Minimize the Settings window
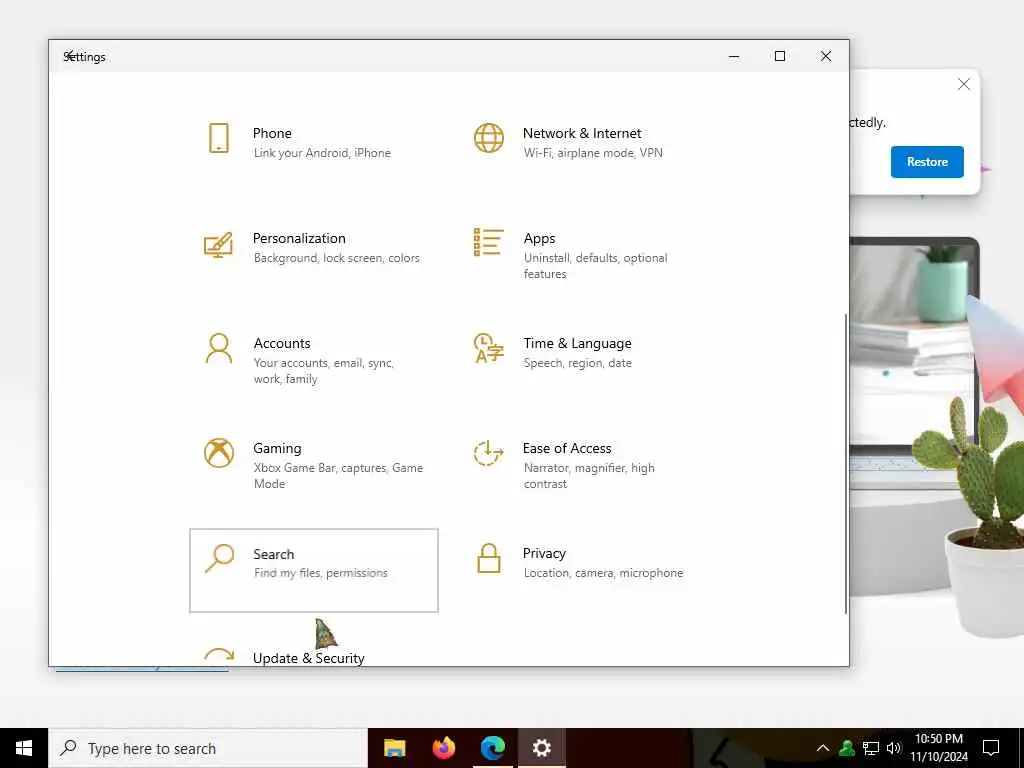 click(734, 56)
